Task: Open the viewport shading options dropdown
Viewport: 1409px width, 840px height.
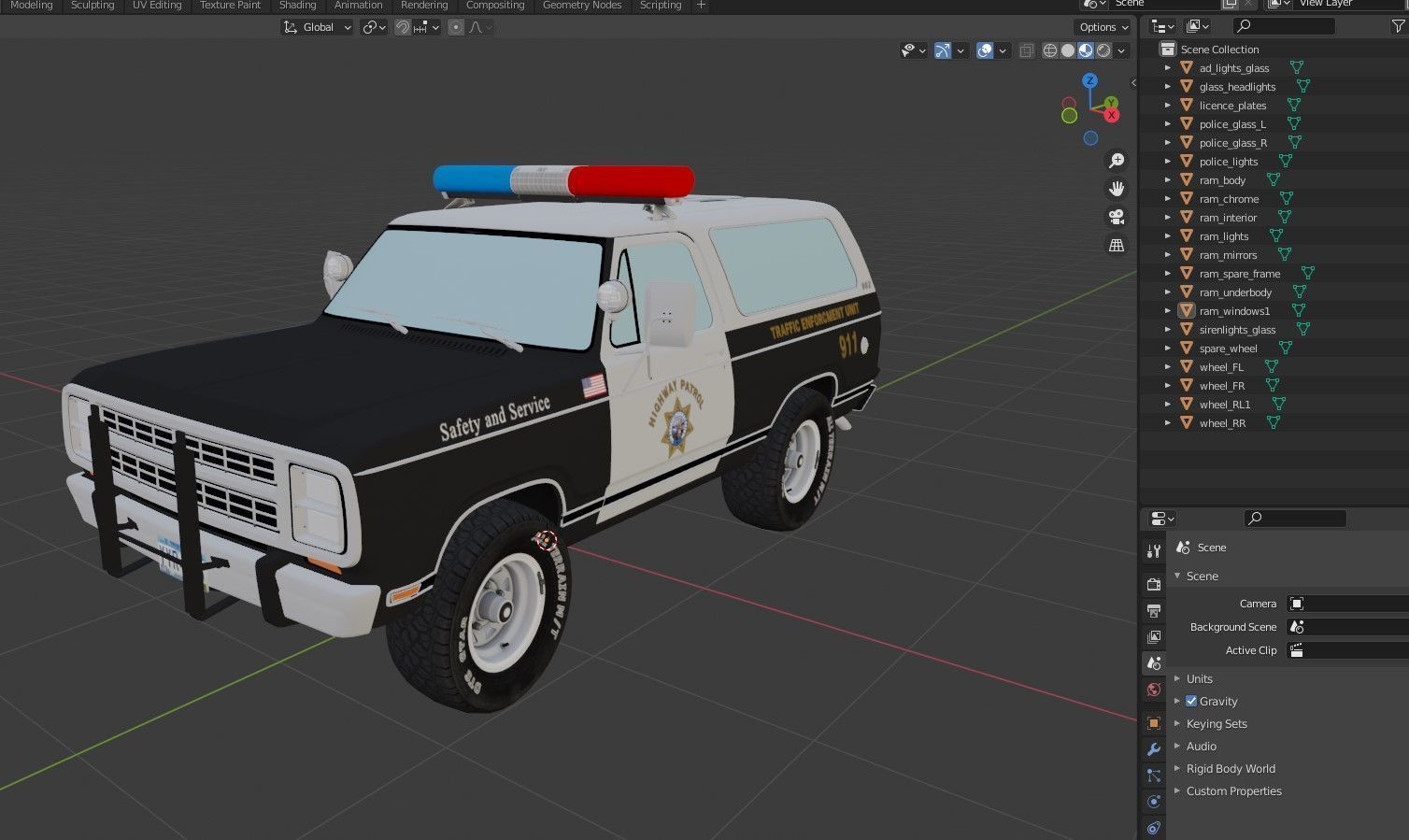Action: (1121, 50)
